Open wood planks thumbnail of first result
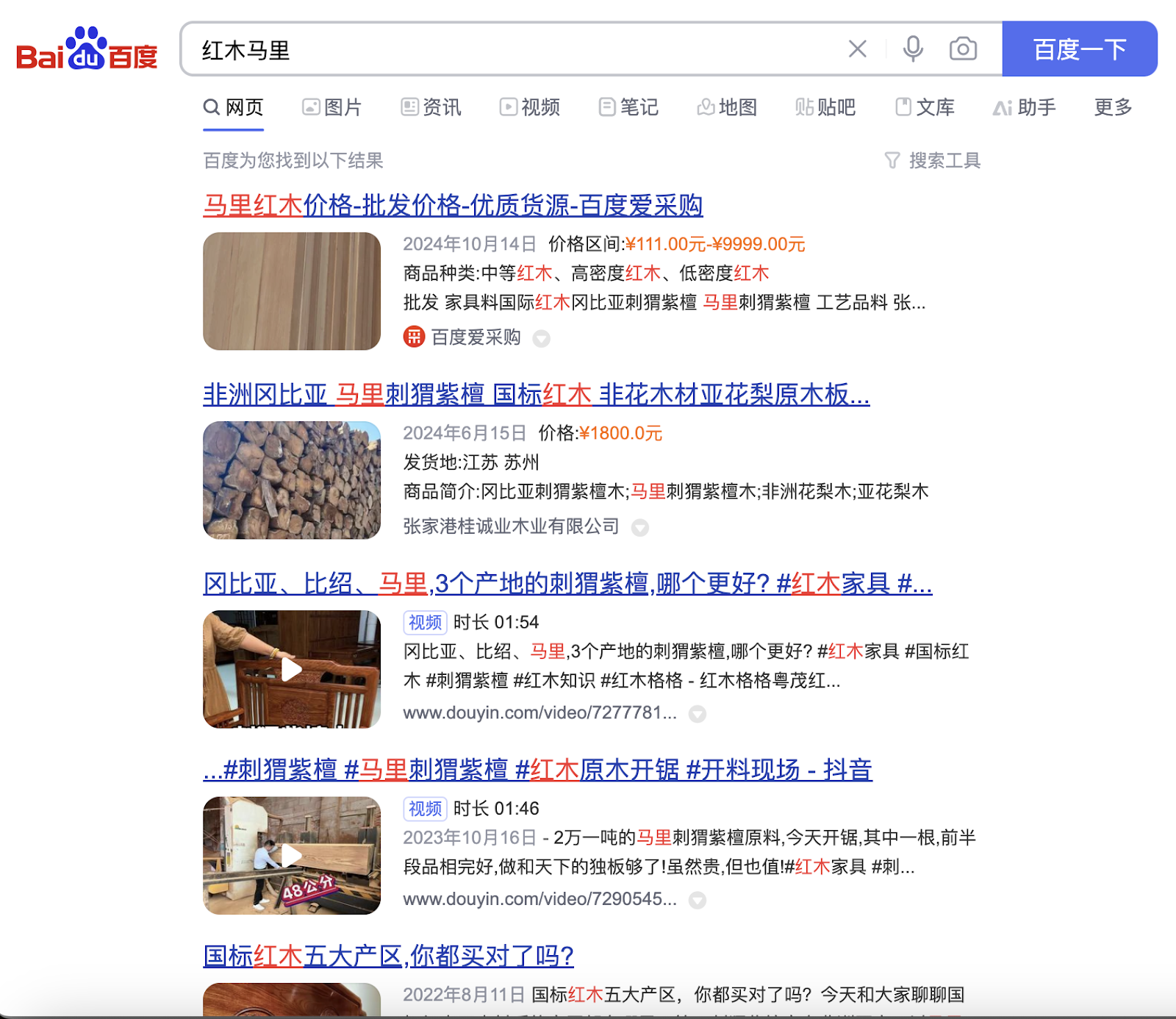 (292, 291)
